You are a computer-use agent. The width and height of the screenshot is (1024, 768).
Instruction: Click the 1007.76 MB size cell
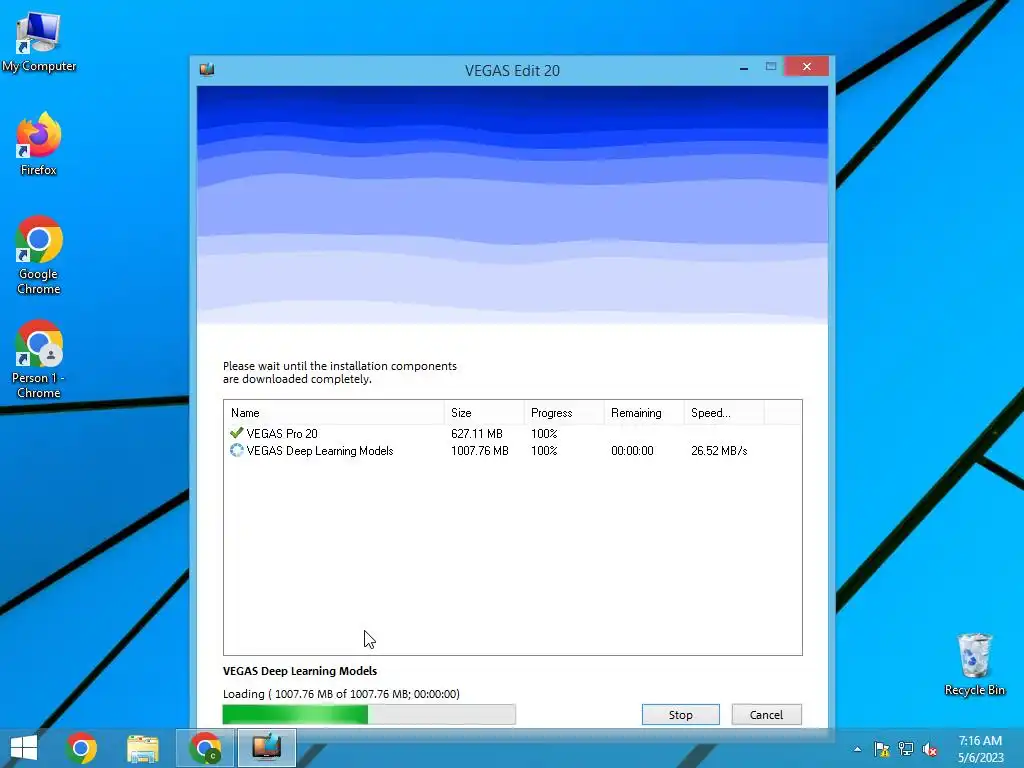point(479,451)
